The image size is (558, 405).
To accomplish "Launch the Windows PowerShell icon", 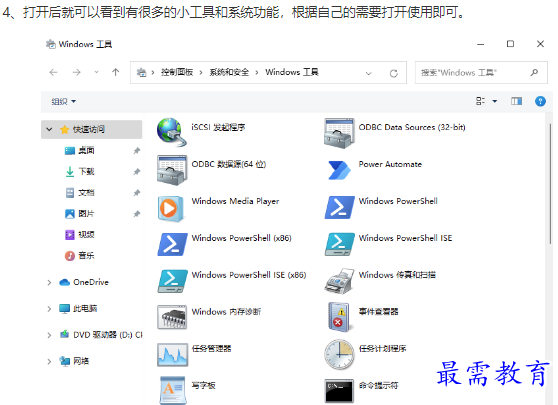I will 339,207.
